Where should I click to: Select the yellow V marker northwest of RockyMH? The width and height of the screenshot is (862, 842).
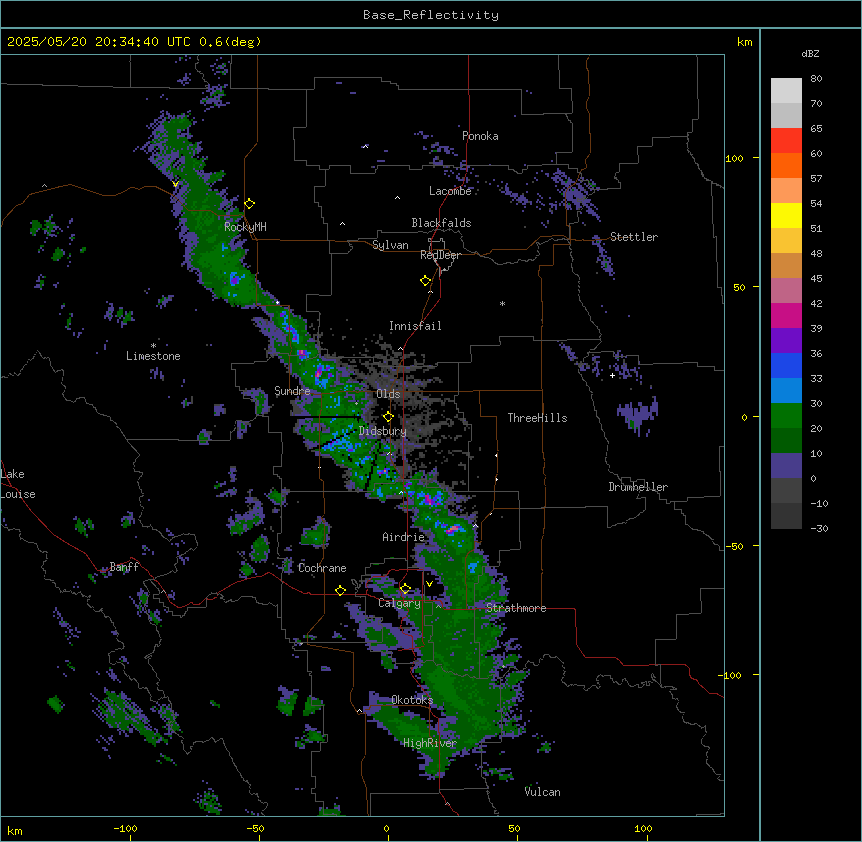175,184
